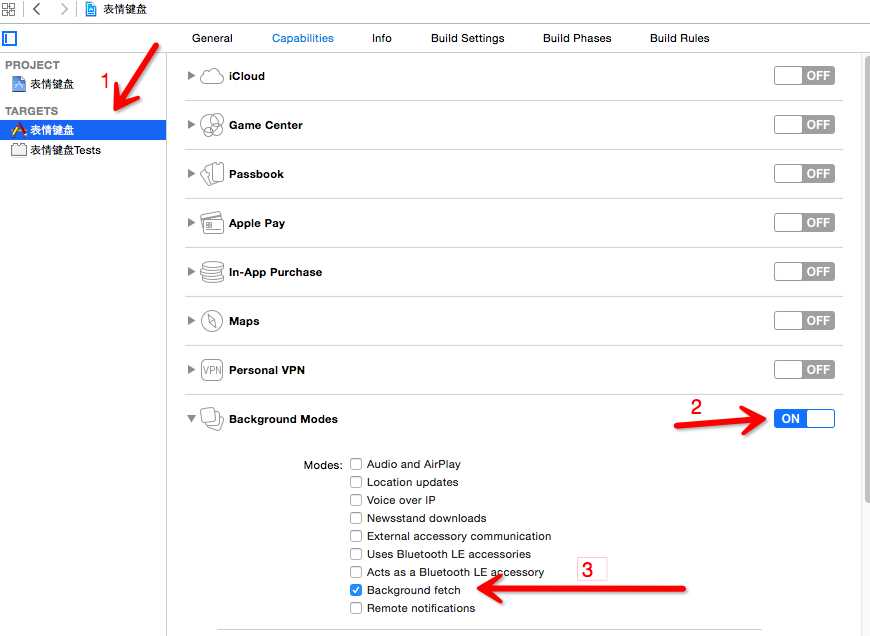Click 表情键盘 in the jump bar
This screenshot has width=870, height=636.
[x=125, y=9]
